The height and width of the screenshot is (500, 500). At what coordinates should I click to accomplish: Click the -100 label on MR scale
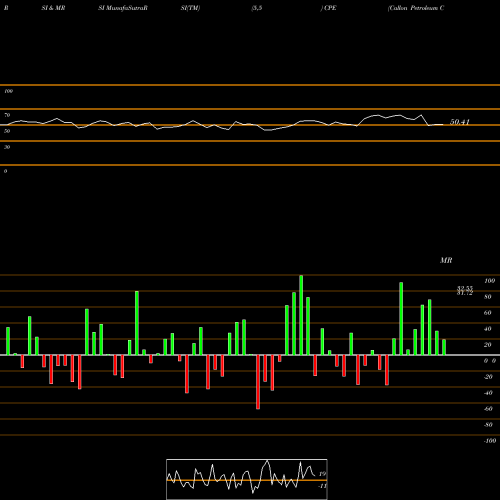[x=490, y=441]
